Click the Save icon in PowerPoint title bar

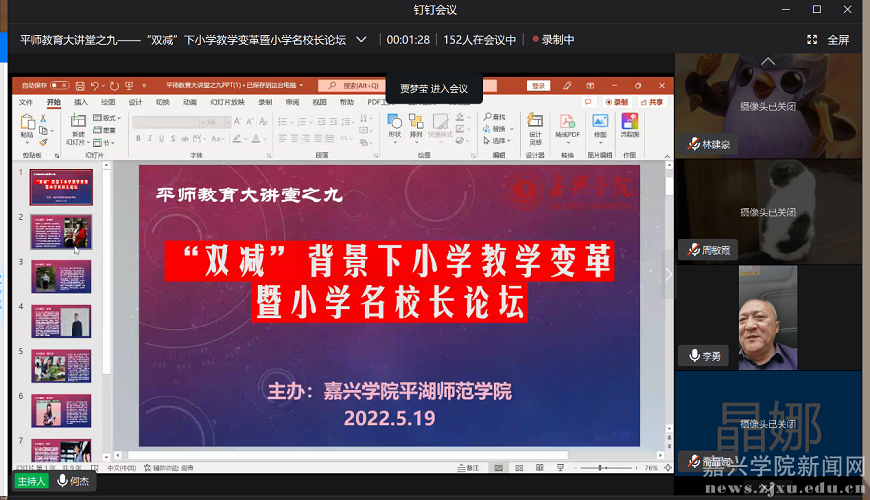[80, 86]
